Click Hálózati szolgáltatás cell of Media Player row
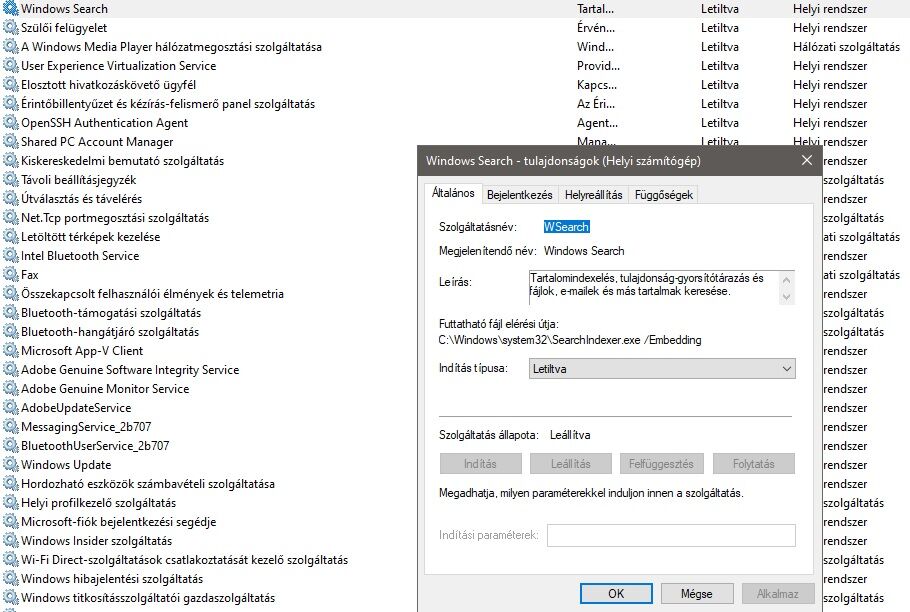This screenshot has height=612, width=910. (x=846, y=47)
